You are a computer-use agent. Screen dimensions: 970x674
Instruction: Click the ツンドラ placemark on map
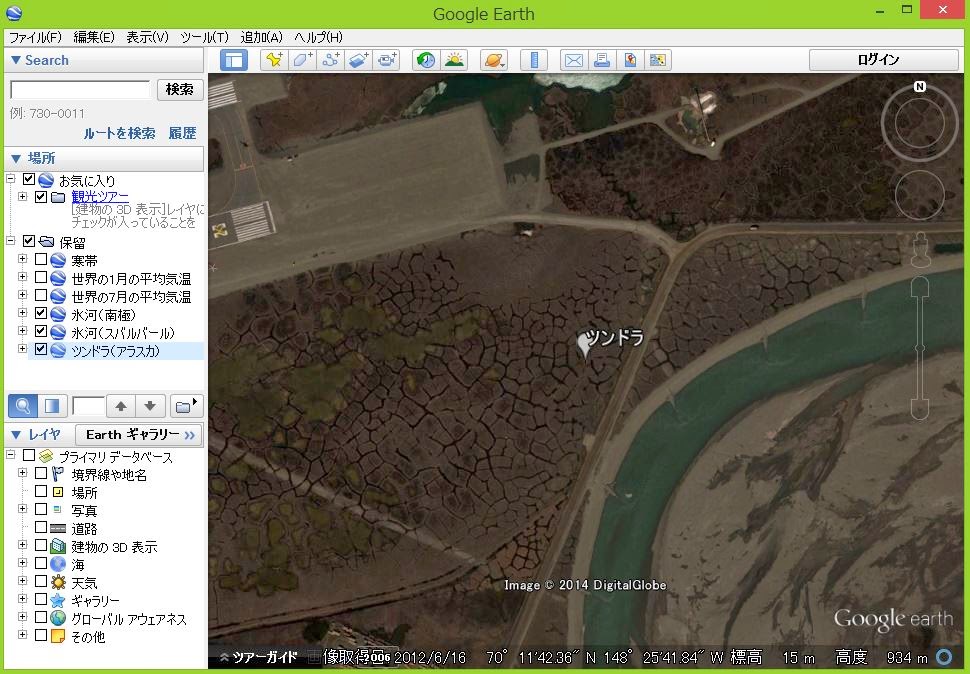(585, 344)
